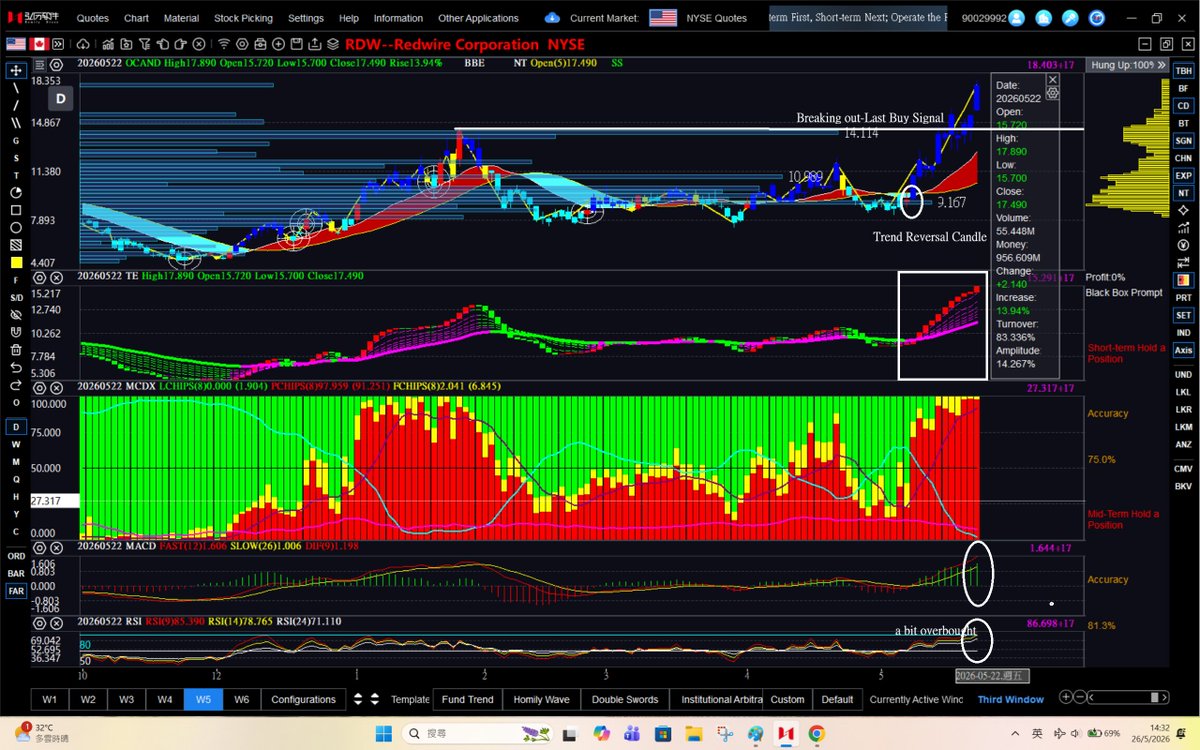Screen dimensions: 1200x750
Task: Select the circle drawing tool
Action: pos(16,227)
